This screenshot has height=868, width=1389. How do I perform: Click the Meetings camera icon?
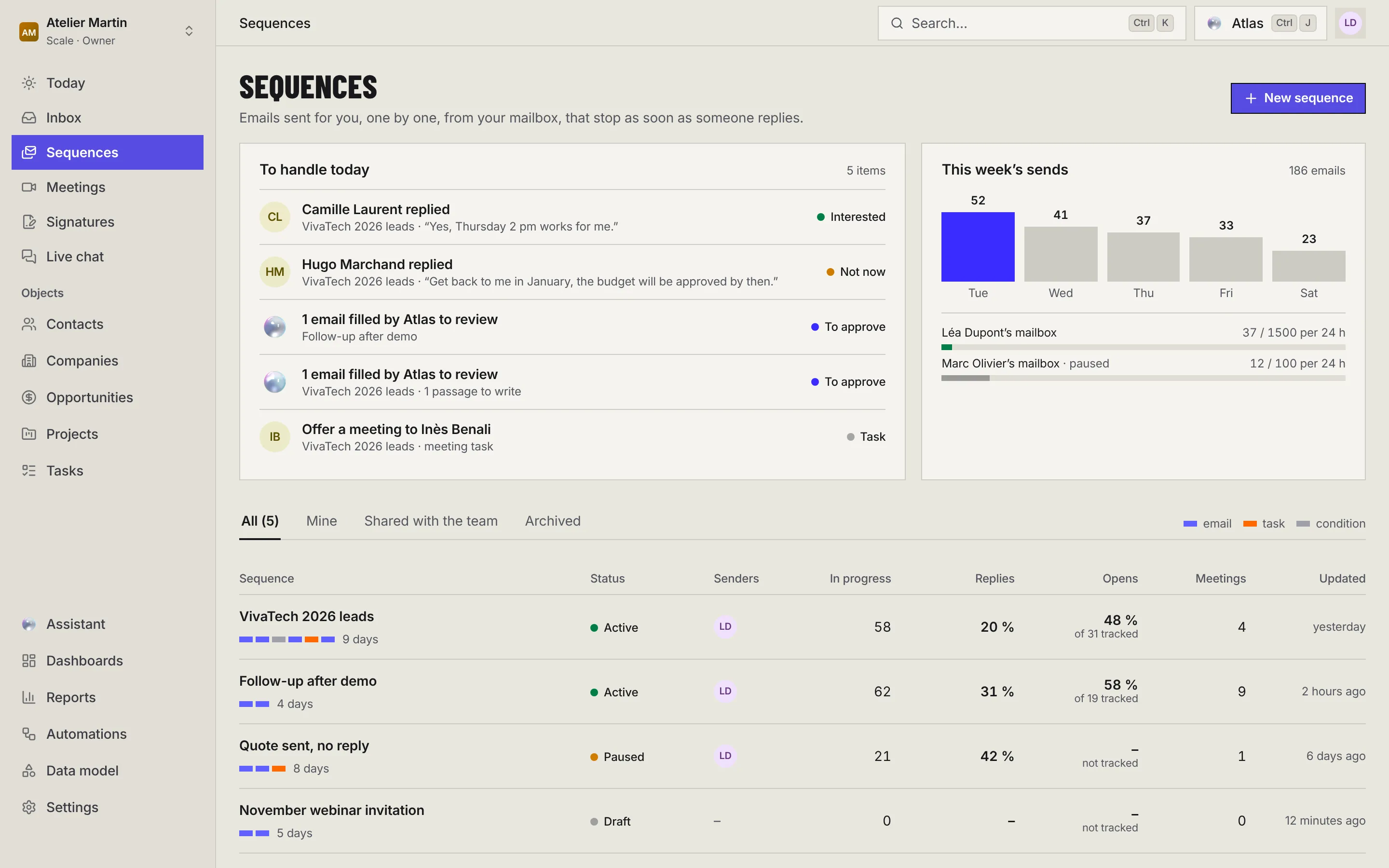coord(29,187)
